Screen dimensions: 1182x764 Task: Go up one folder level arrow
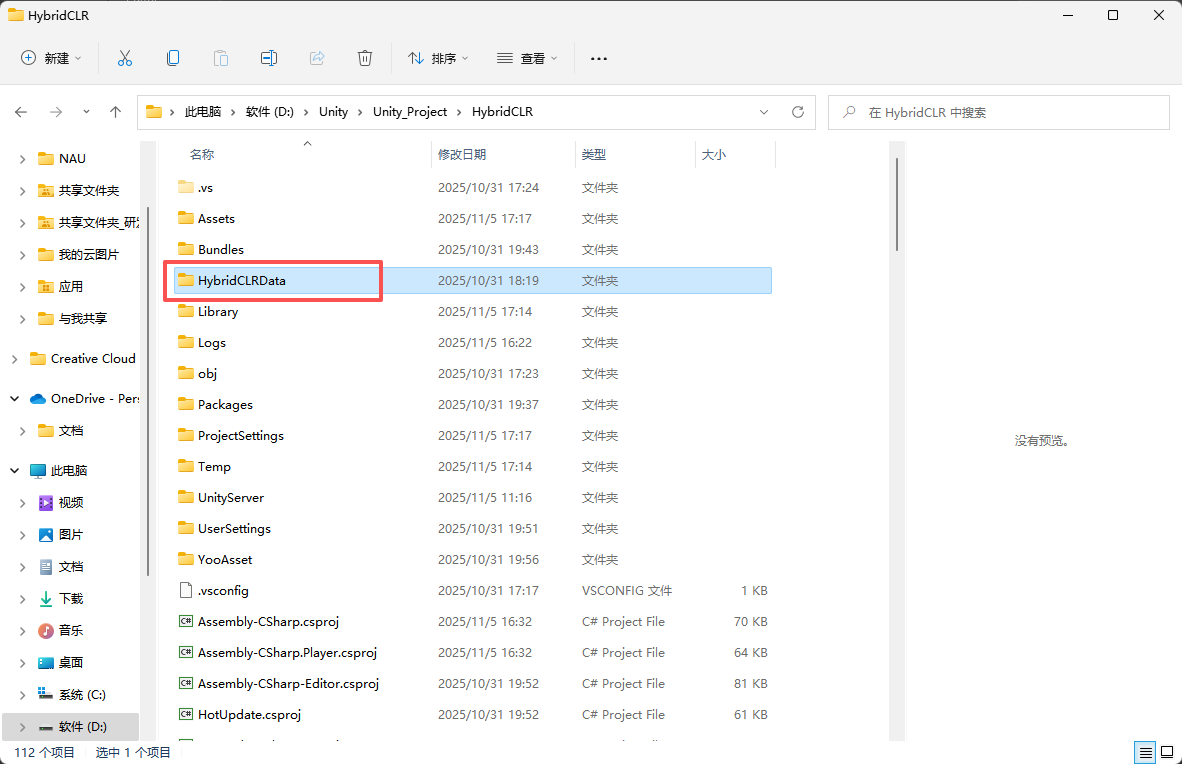pos(115,112)
